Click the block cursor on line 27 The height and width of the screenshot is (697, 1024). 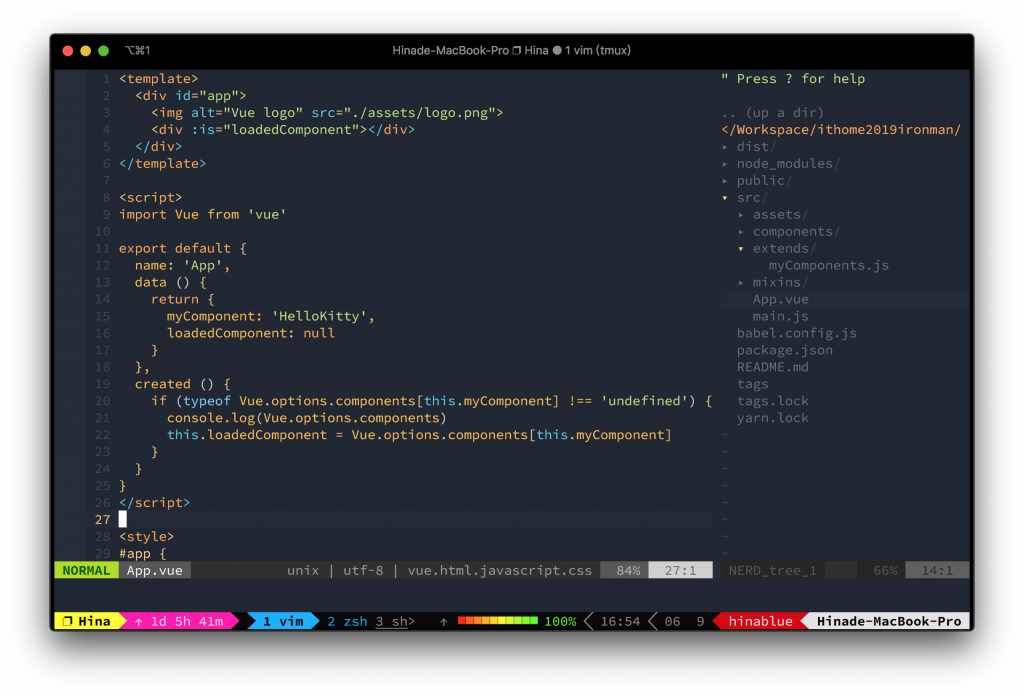123,519
